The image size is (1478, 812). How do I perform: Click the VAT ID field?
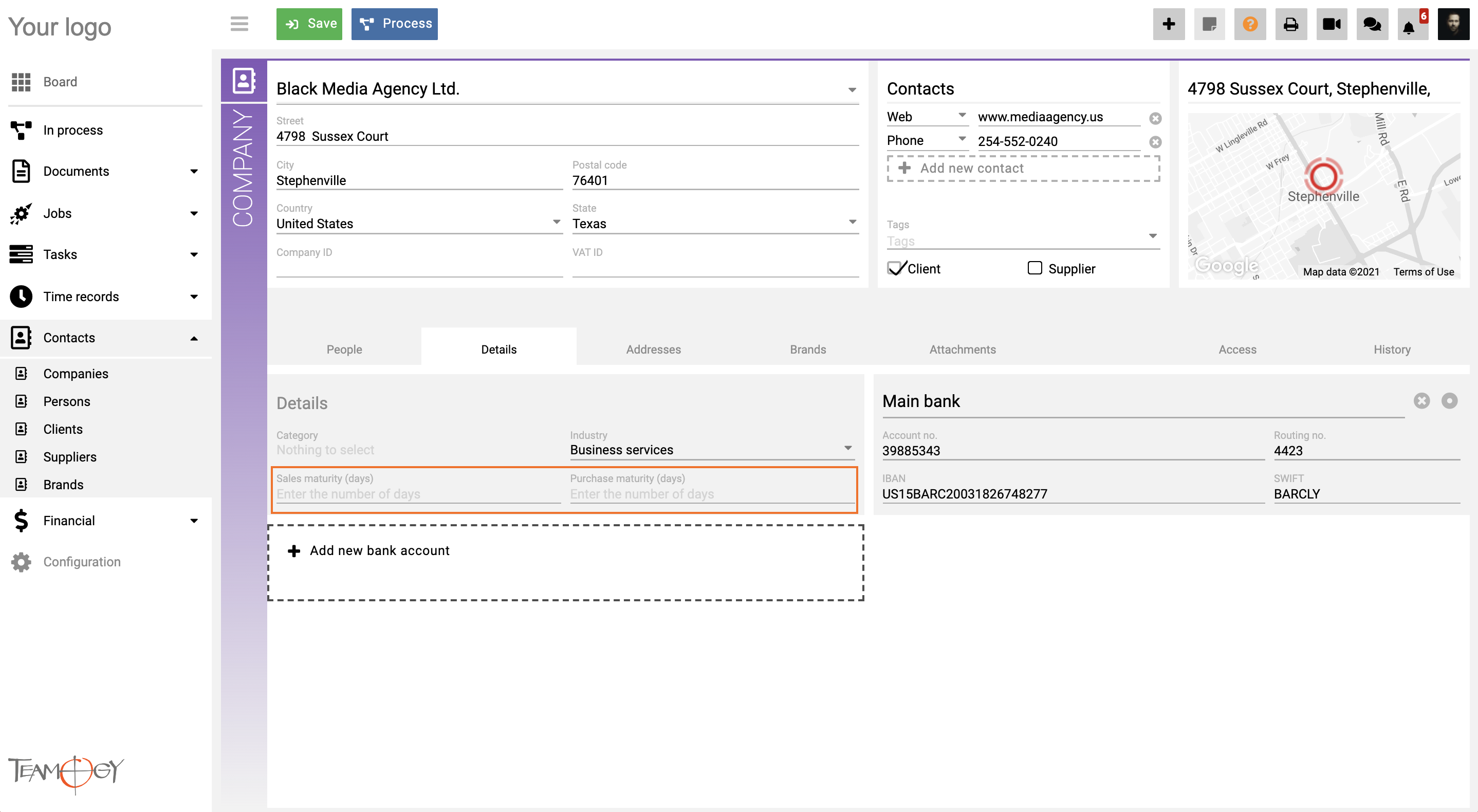pos(715,267)
